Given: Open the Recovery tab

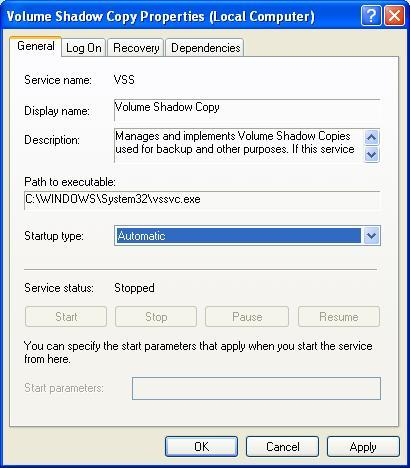Looking at the screenshot, I should click(136, 48).
